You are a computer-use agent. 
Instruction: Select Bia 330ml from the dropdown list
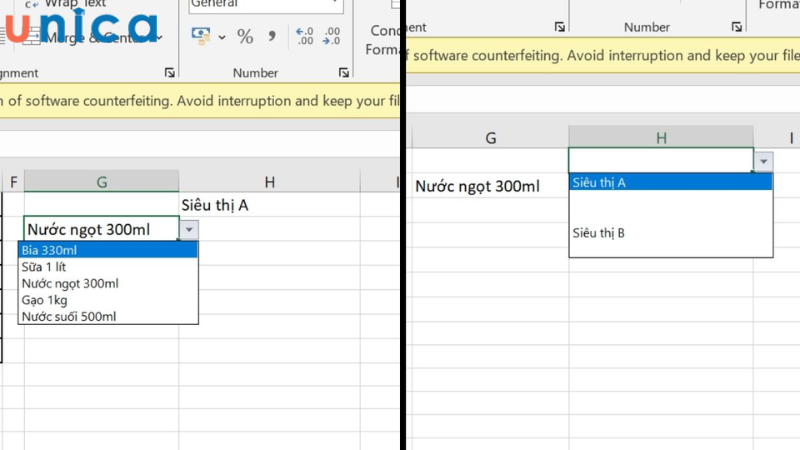click(50, 250)
